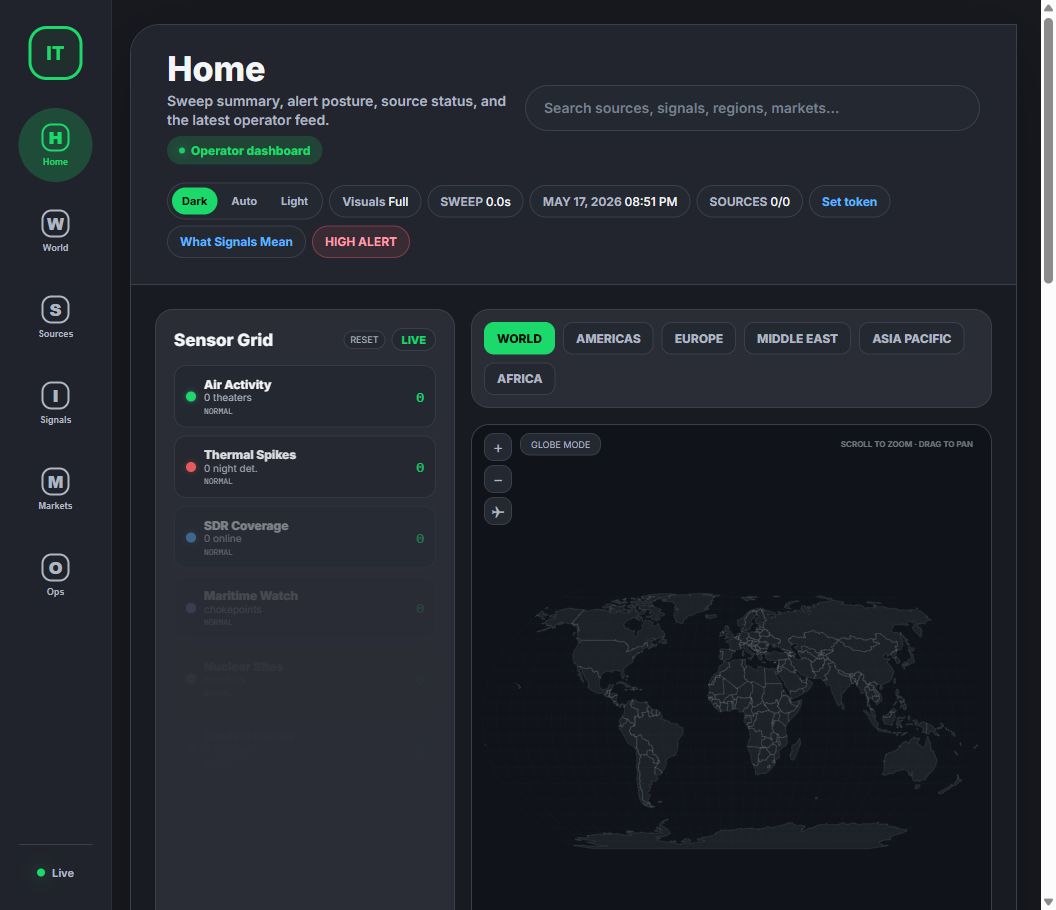This screenshot has height=910, width=1056.
Task: Open the Thermal Spikes sensor card
Action: 304,467
